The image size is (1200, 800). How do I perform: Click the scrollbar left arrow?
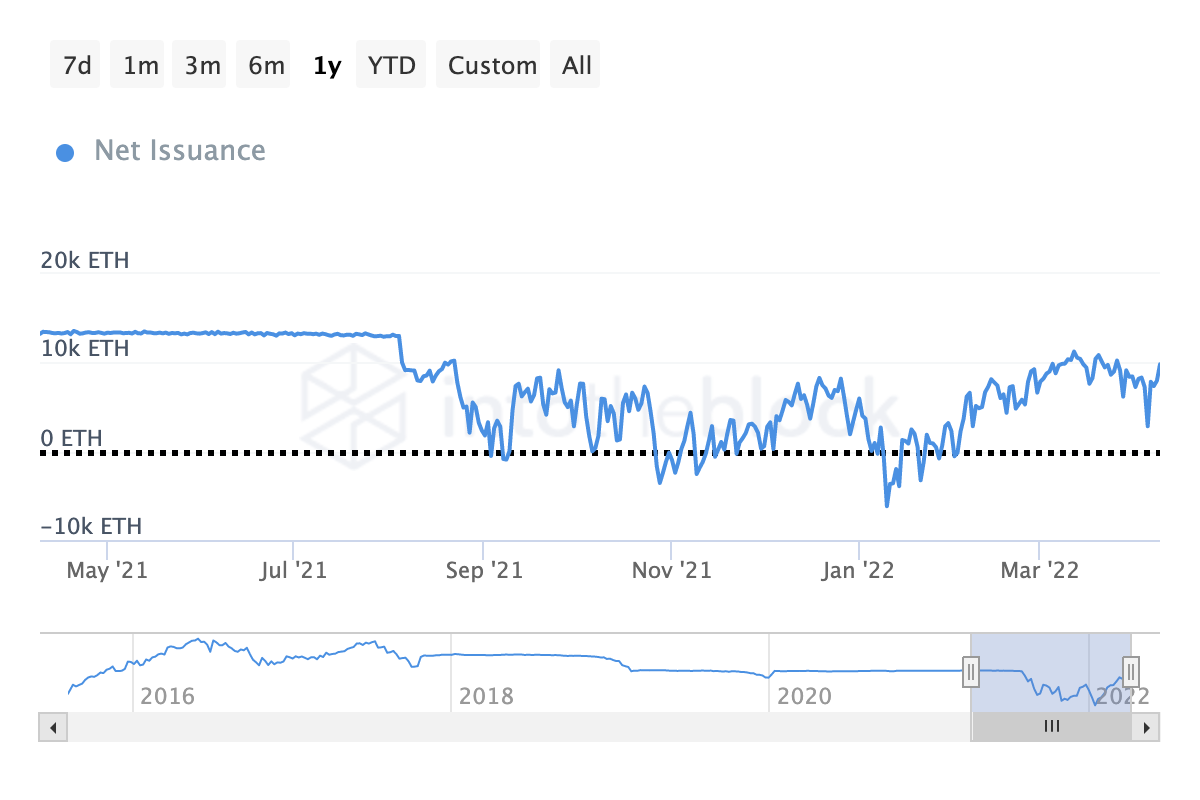[x=53, y=727]
